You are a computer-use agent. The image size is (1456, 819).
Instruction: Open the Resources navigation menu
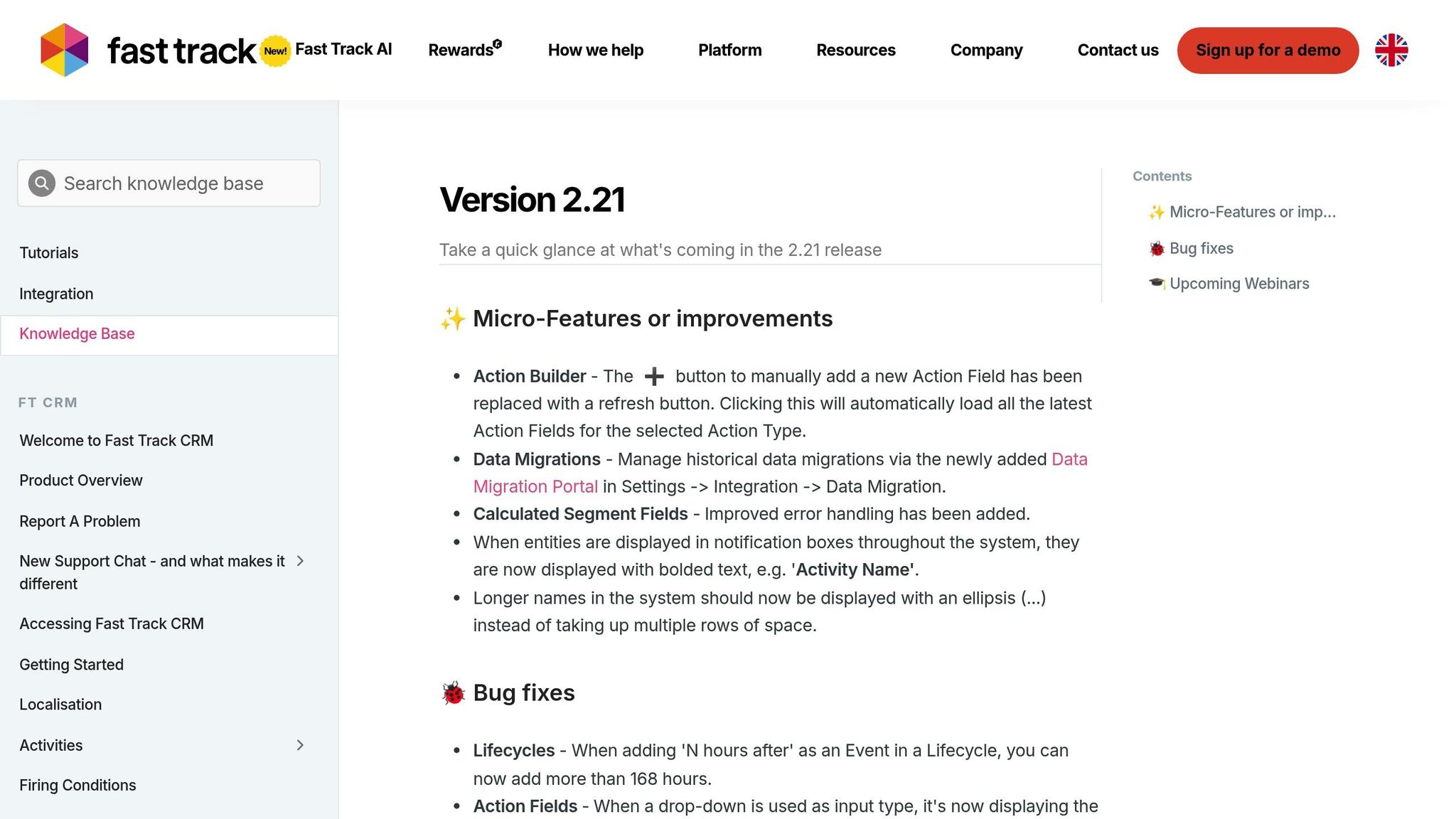[x=855, y=50]
